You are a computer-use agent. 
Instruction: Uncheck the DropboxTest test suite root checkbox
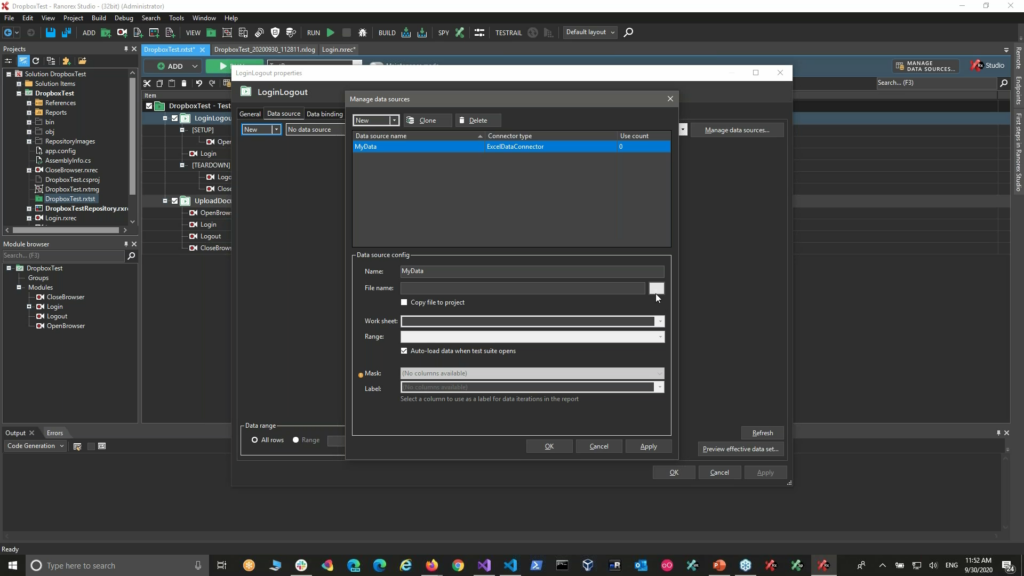(x=149, y=106)
